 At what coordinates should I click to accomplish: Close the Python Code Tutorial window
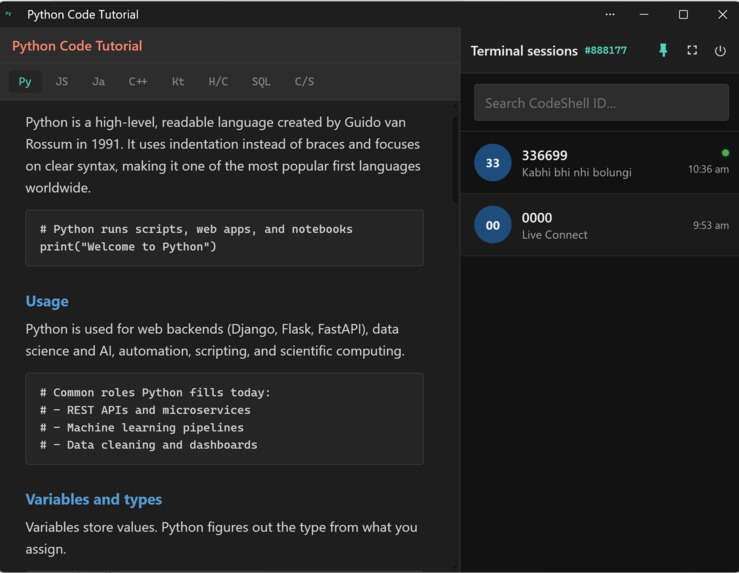point(723,15)
